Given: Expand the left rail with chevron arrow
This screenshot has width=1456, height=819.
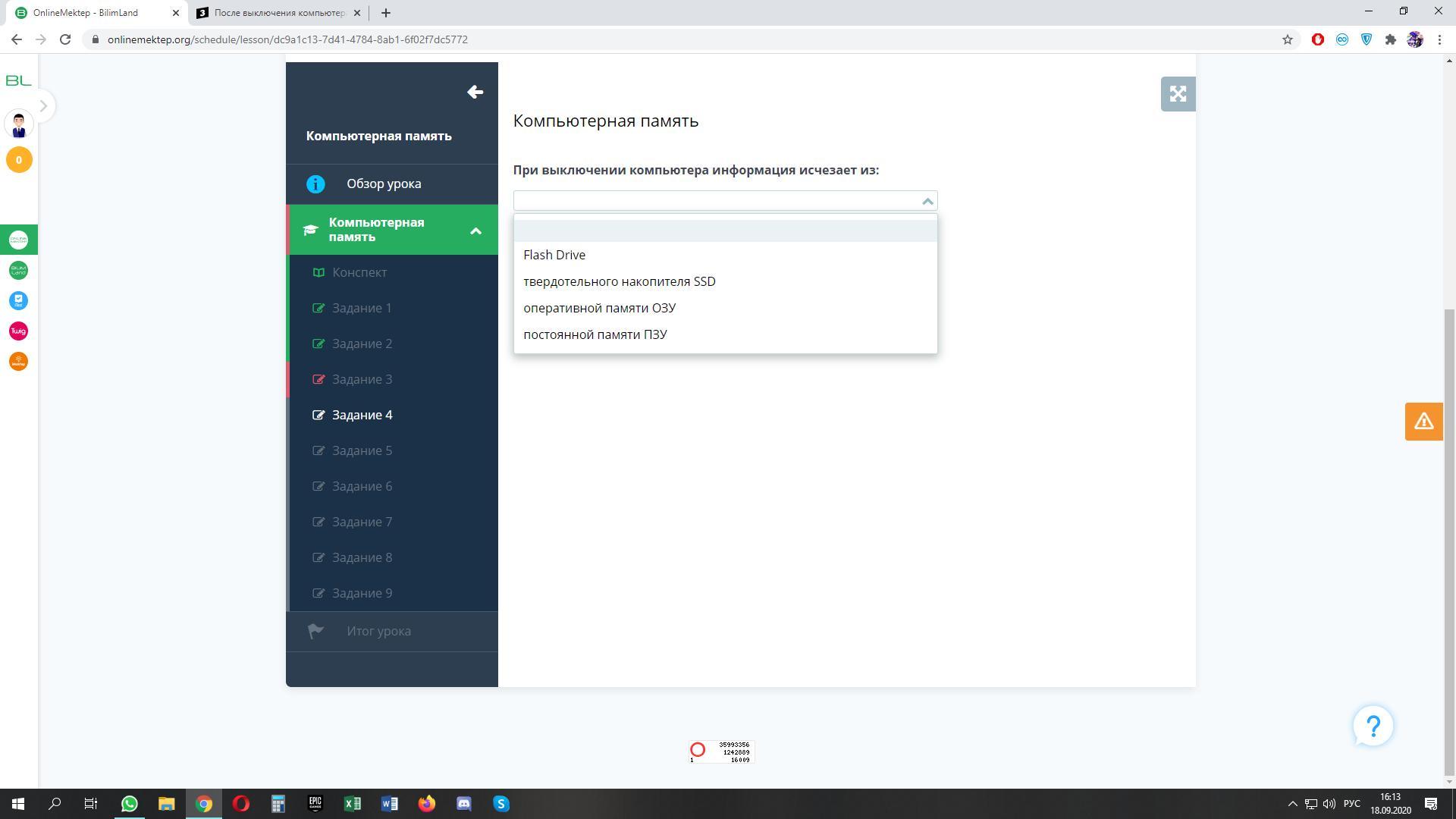Looking at the screenshot, I should (43, 106).
